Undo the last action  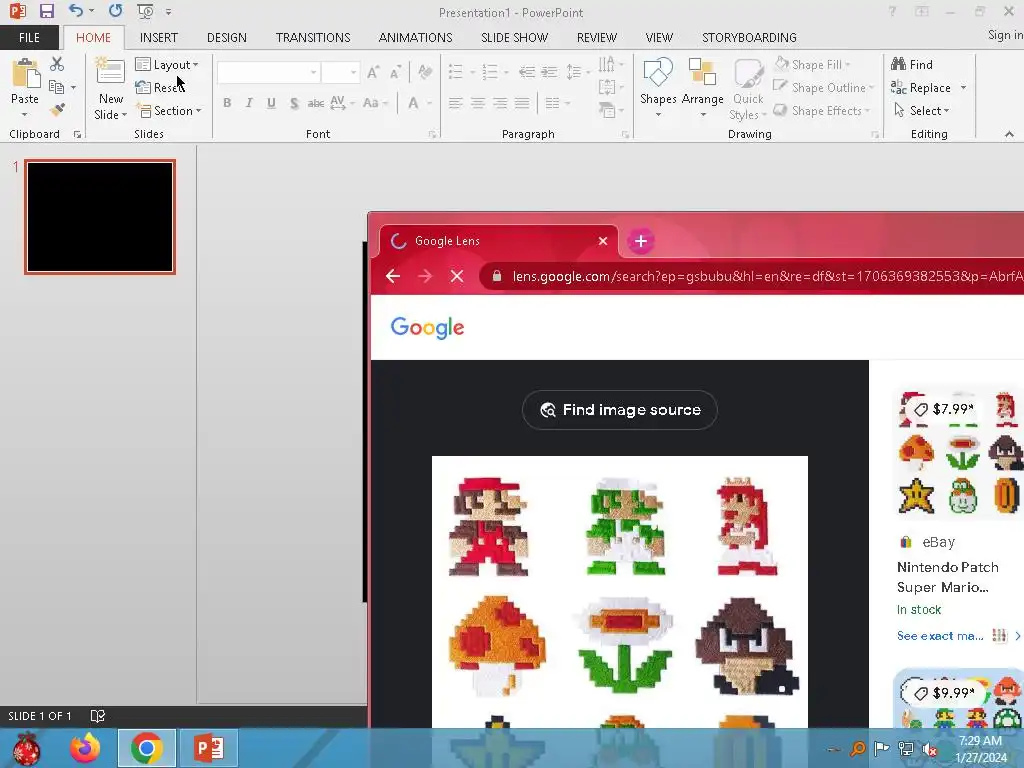[x=76, y=10]
